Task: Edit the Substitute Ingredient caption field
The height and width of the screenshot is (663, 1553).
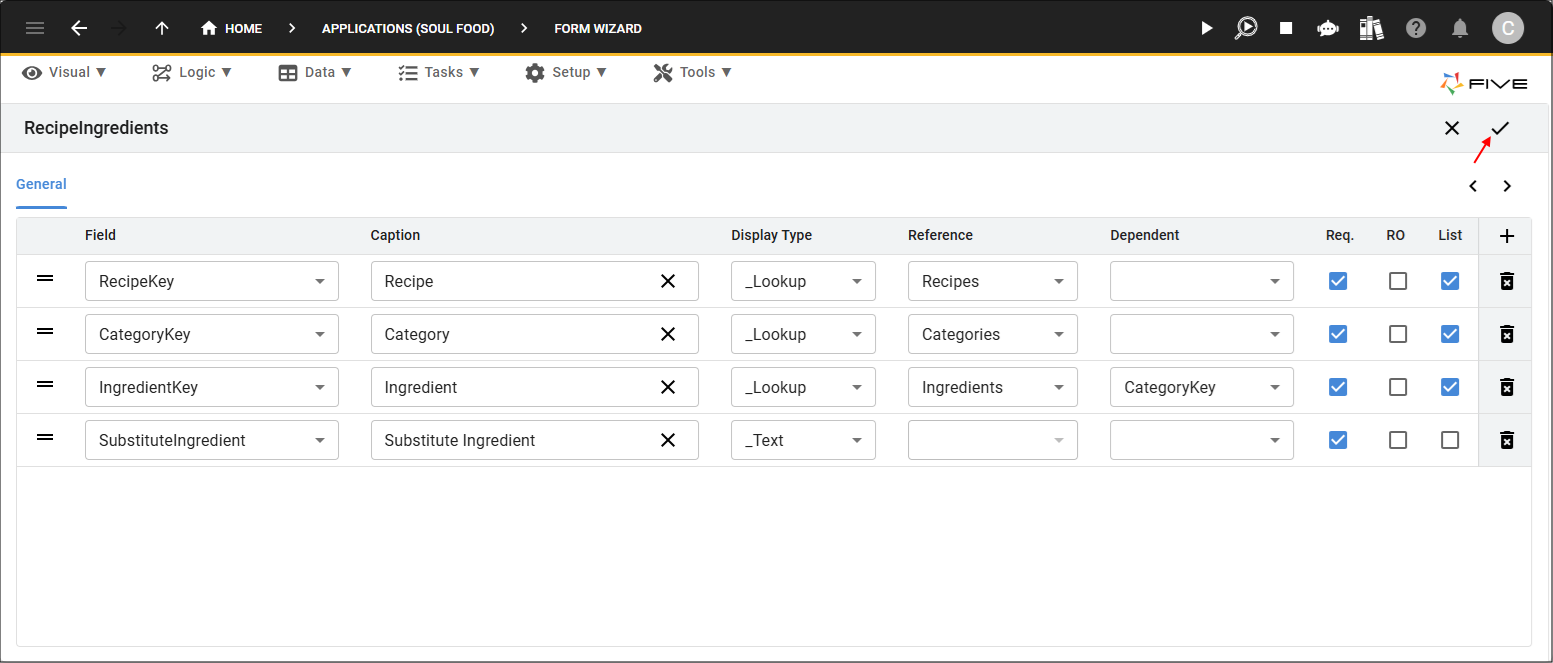Action: (534, 440)
